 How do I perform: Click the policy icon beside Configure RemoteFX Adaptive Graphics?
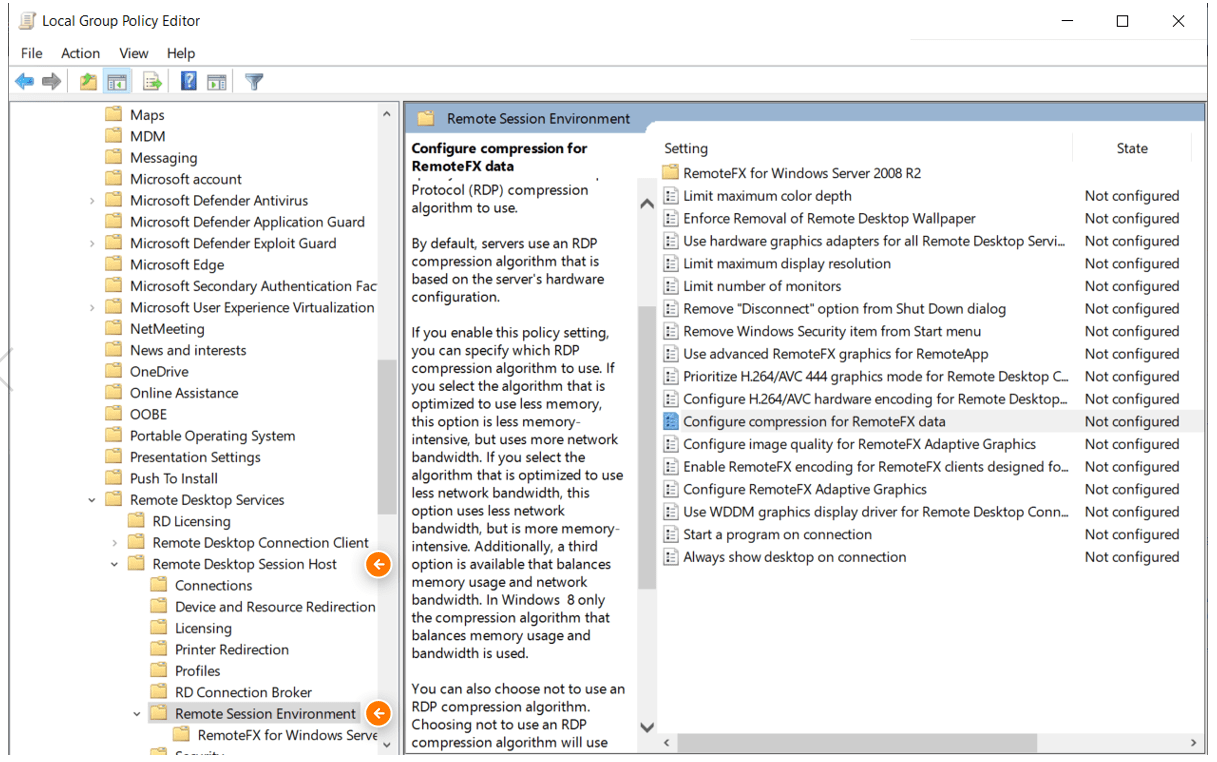[671, 489]
